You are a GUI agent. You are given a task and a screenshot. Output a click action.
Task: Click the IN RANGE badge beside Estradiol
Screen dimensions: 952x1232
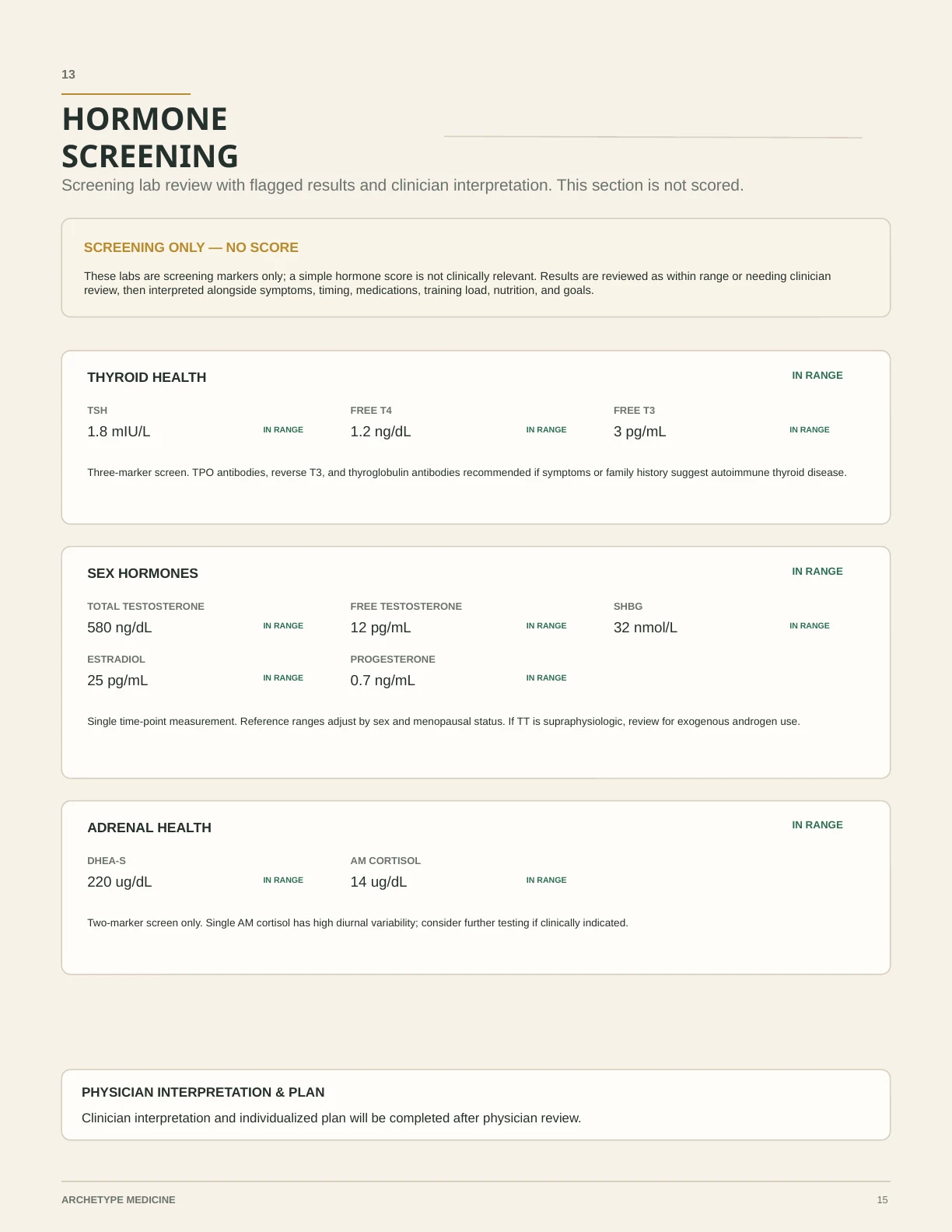283,678
